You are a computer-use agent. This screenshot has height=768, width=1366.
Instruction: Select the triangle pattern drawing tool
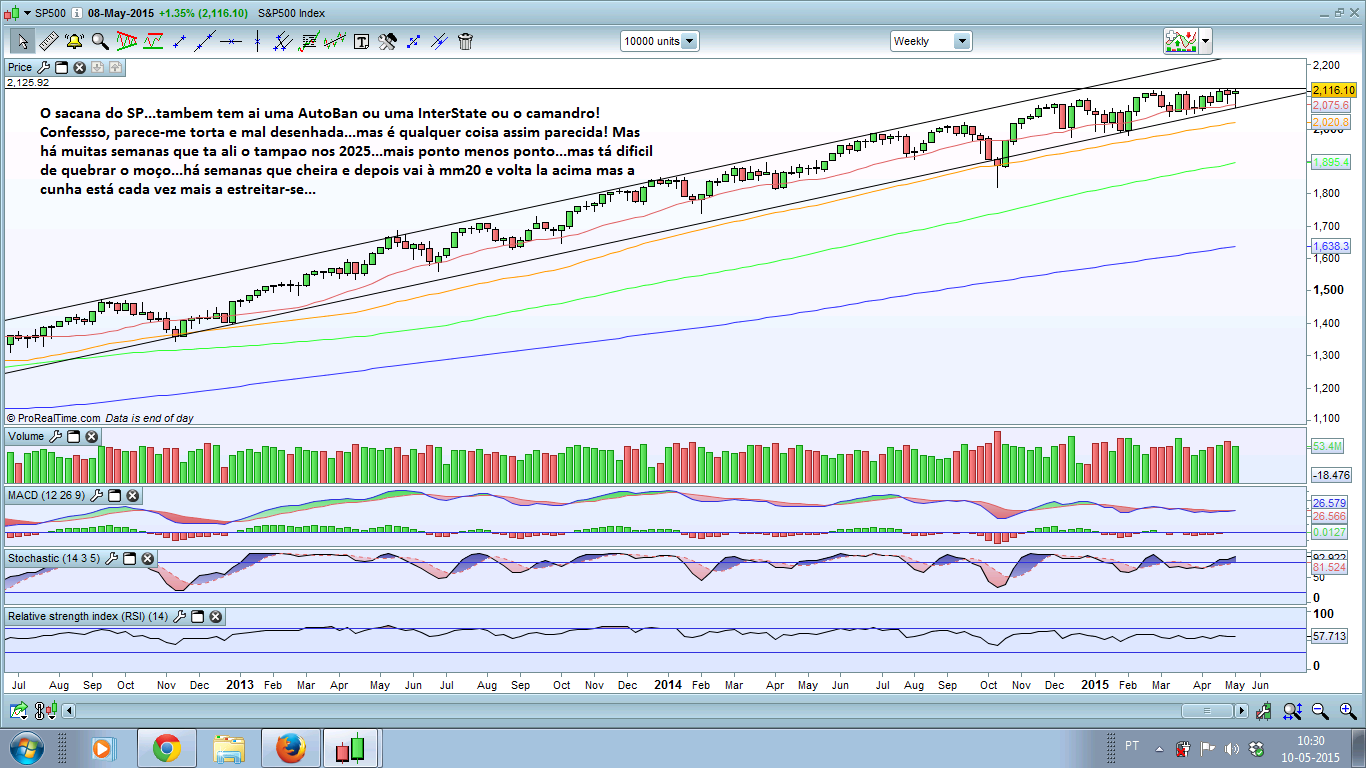[127, 41]
